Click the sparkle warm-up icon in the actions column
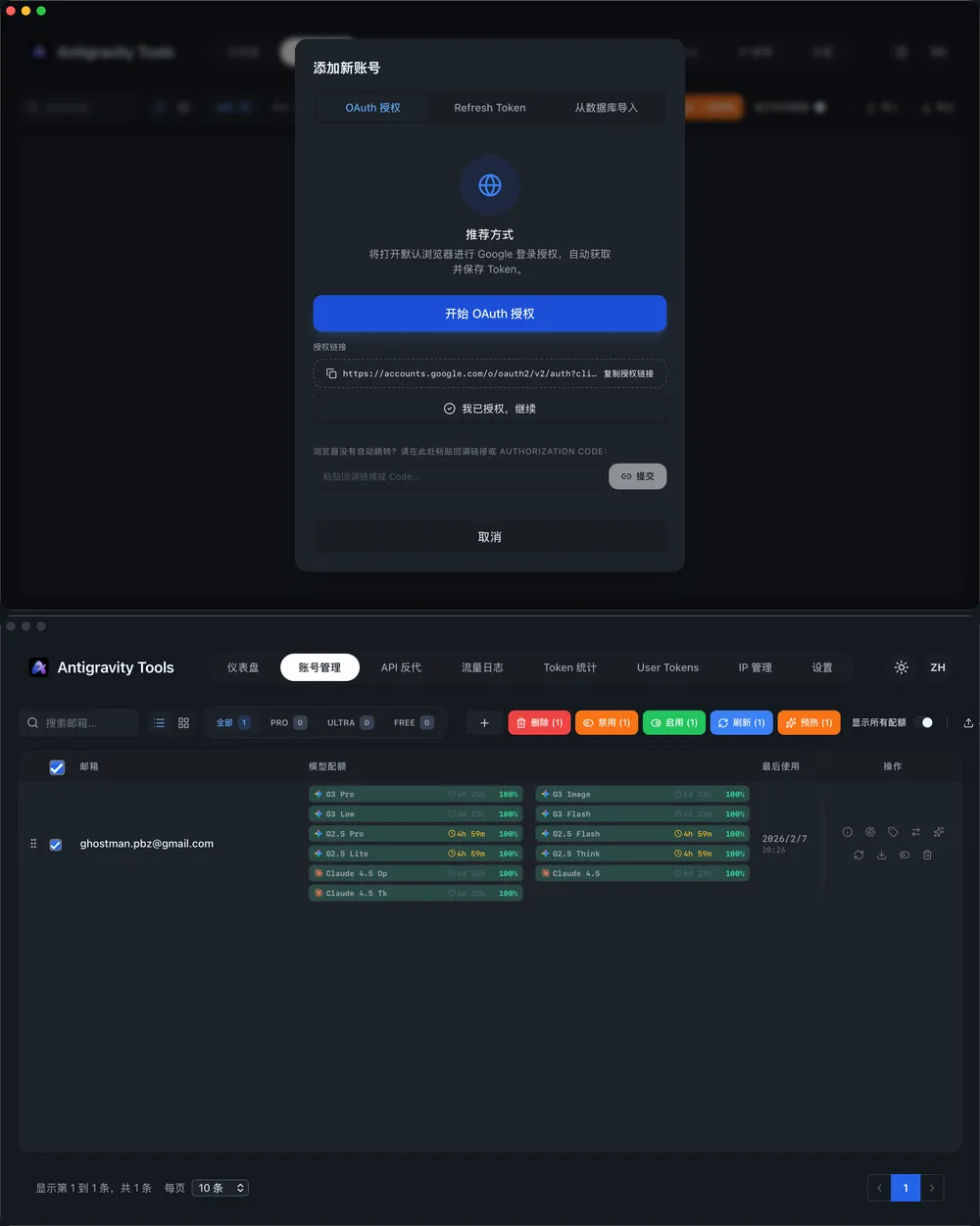Screen dimensions: 980x1226 pos(939,832)
